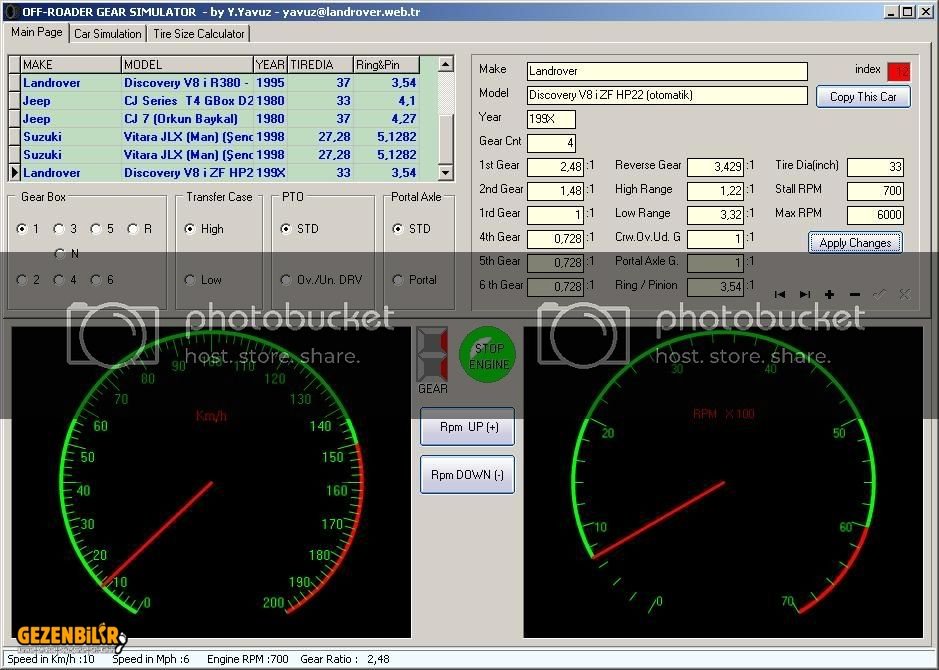Select gear 6 radio button
Screen dimensions: 939x670
pos(96,280)
